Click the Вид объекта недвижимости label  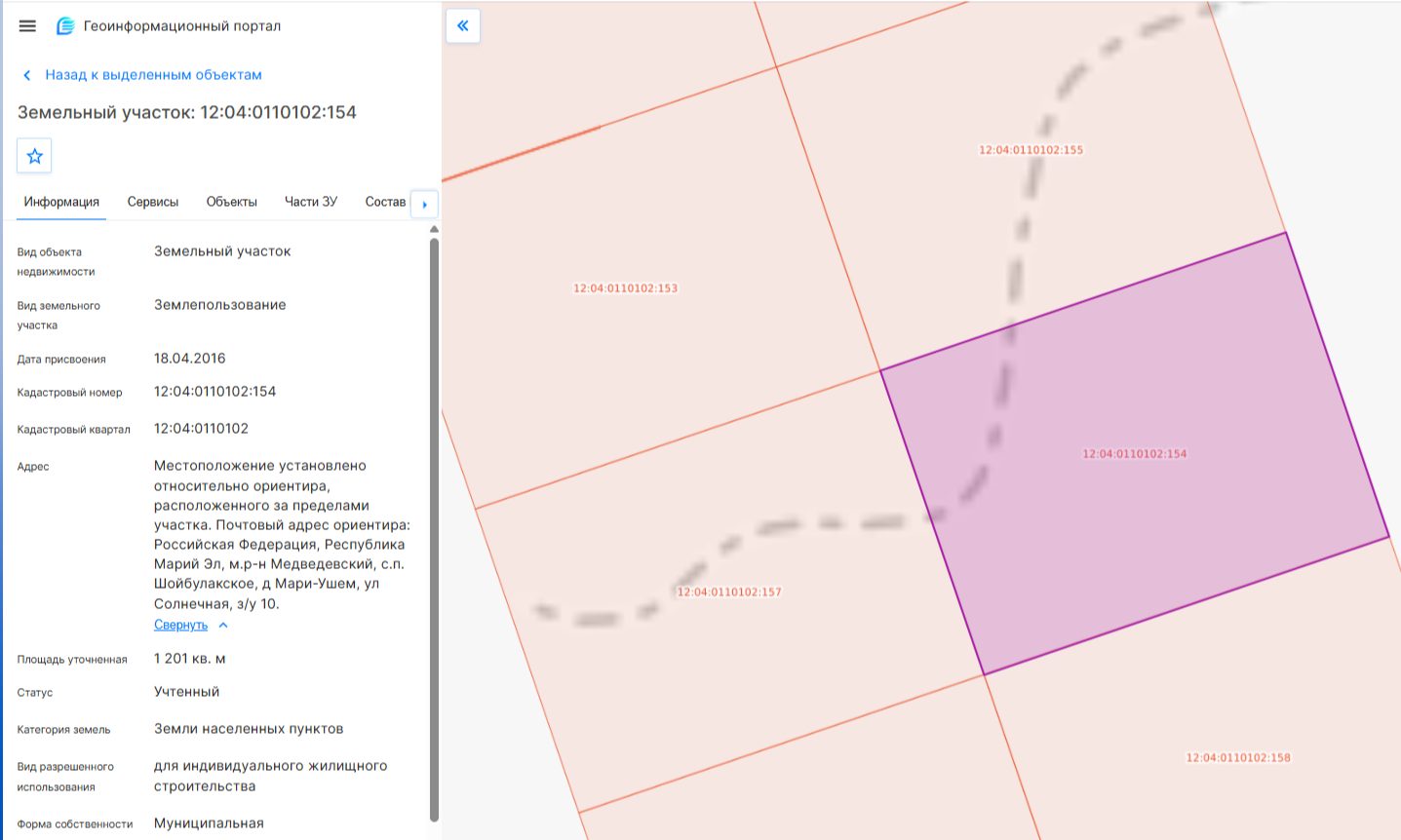point(57,262)
